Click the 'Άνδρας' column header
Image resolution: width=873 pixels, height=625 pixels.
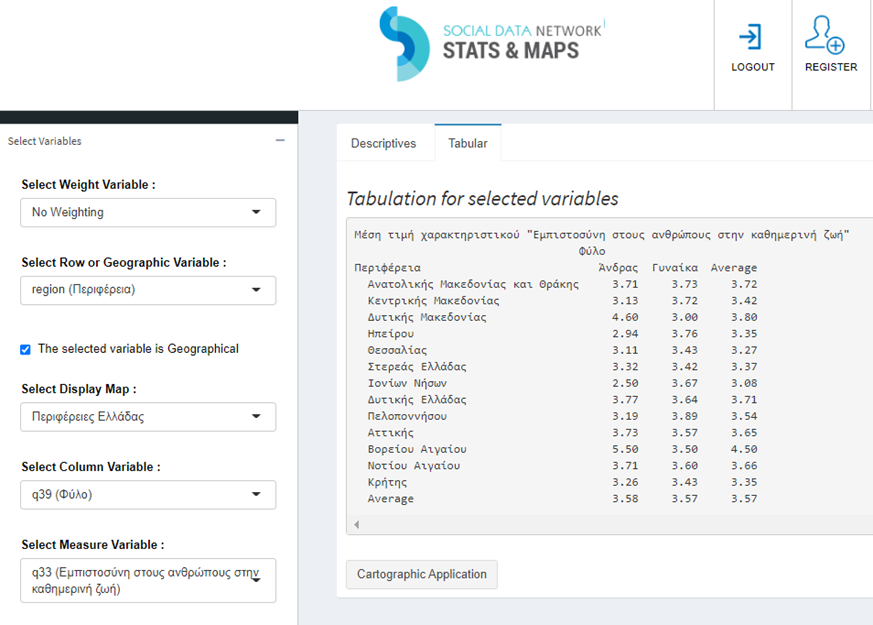(618, 268)
